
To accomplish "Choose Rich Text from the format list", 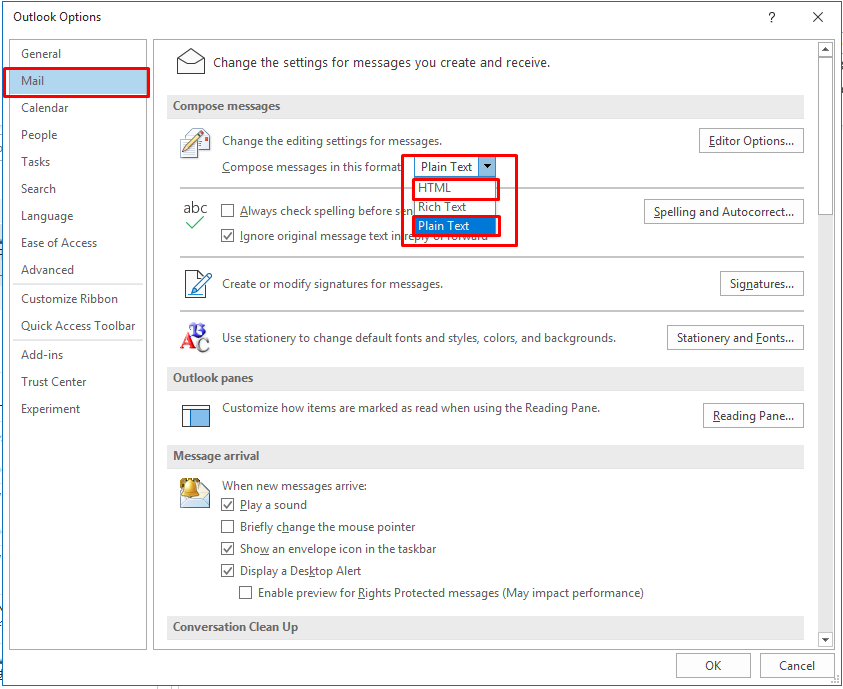I will pyautogui.click(x=455, y=207).
